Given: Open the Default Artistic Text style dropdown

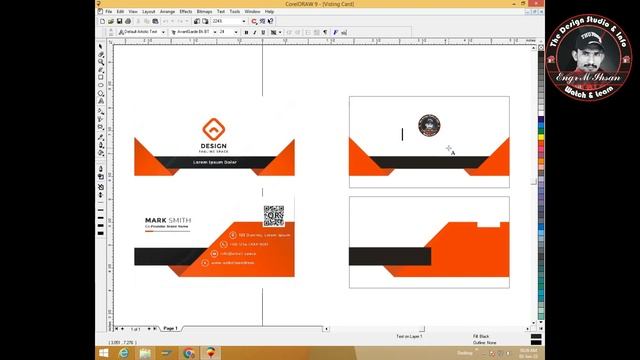Looking at the screenshot, I should [x=163, y=32].
